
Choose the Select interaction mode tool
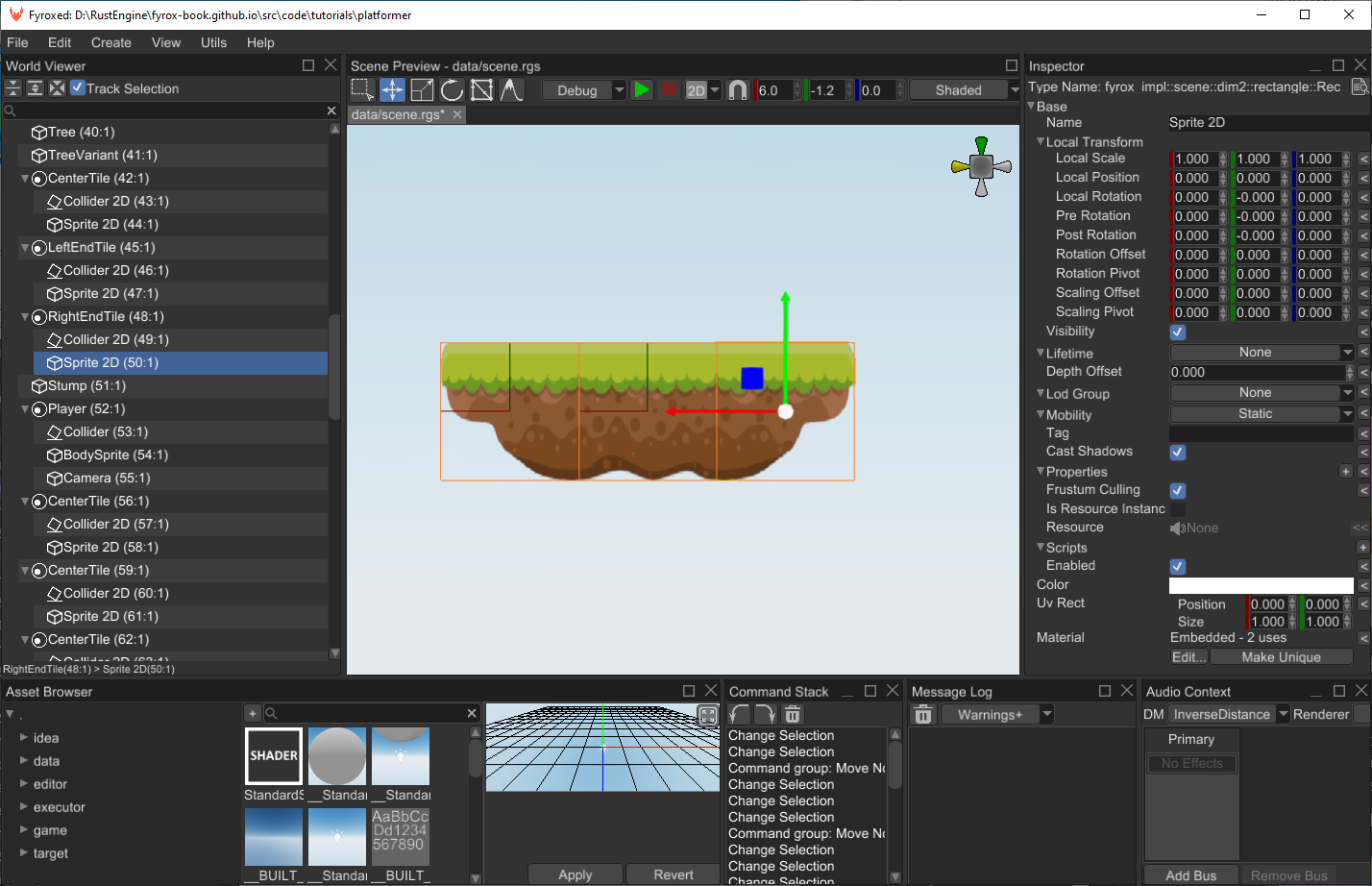pos(362,89)
